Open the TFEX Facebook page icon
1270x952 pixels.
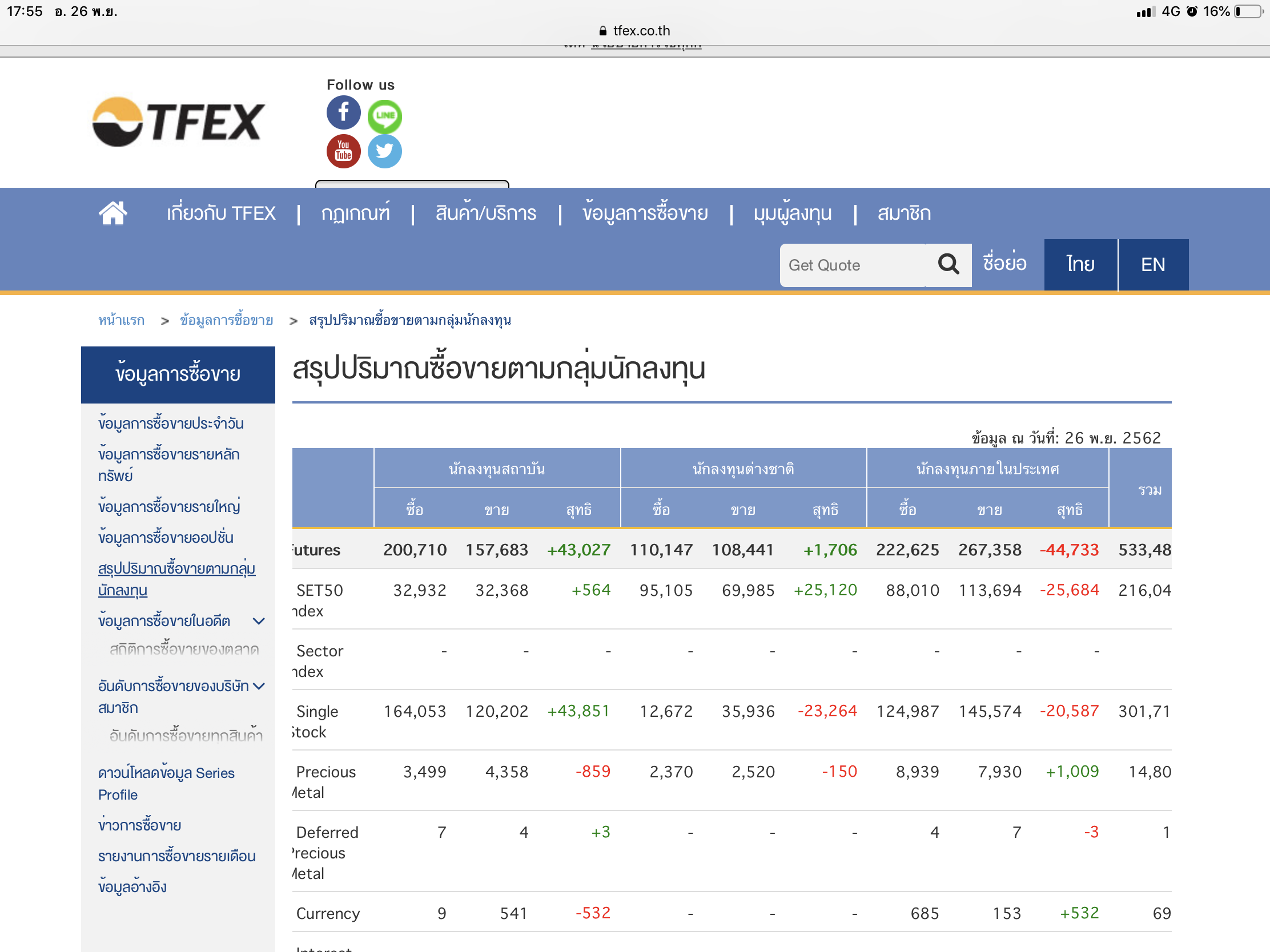pyautogui.click(x=343, y=112)
